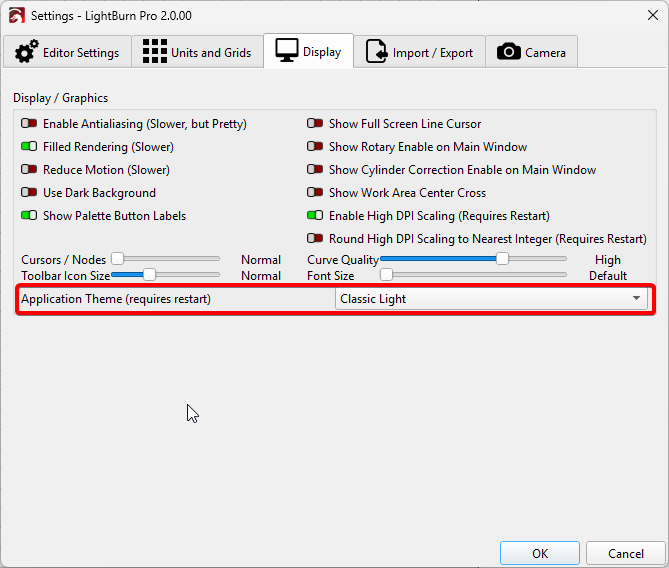This screenshot has height=568, width=669.
Task: Confirm settings with OK button
Action: coord(540,553)
